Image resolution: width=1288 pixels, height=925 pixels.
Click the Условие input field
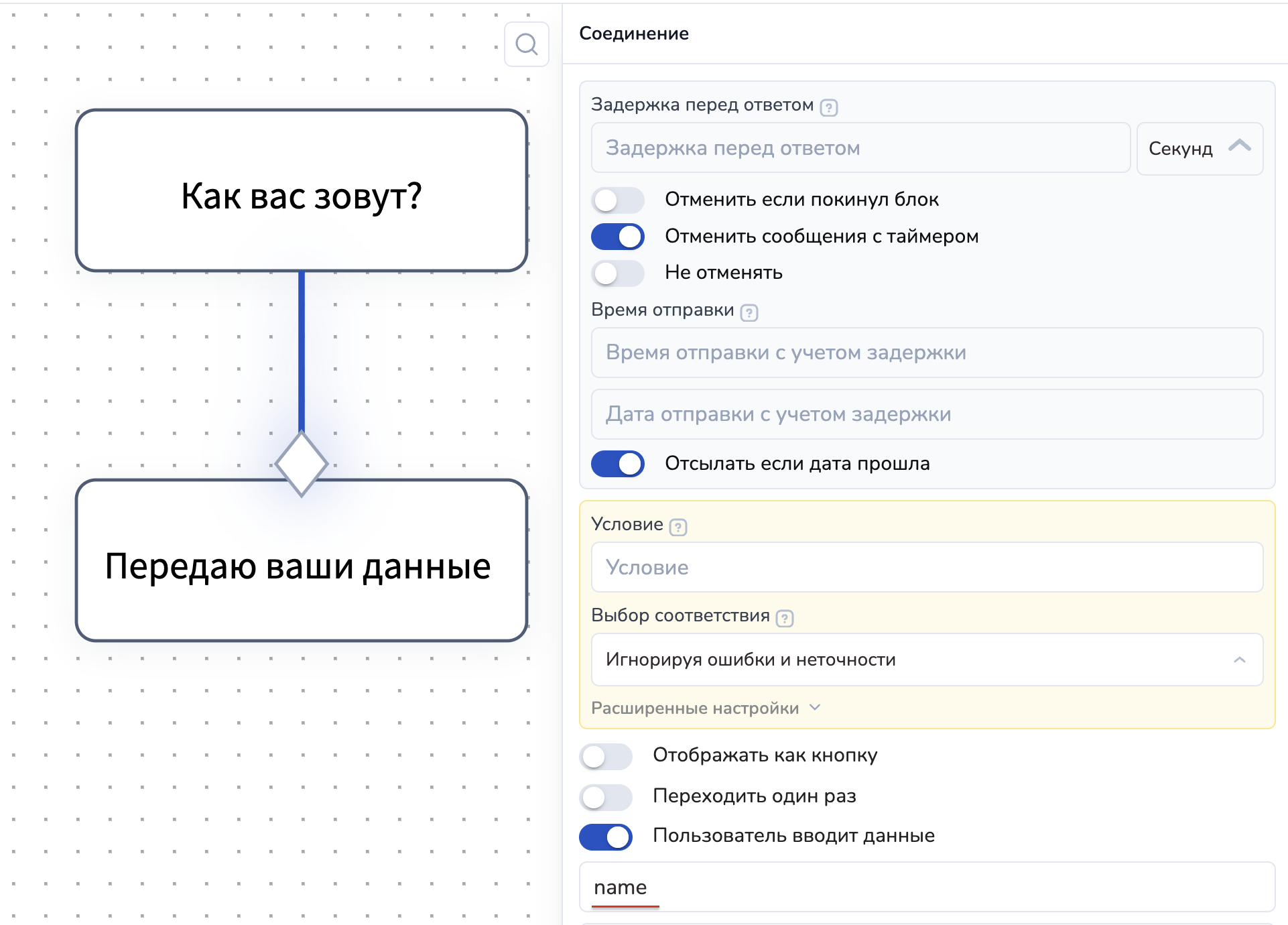coord(927,567)
